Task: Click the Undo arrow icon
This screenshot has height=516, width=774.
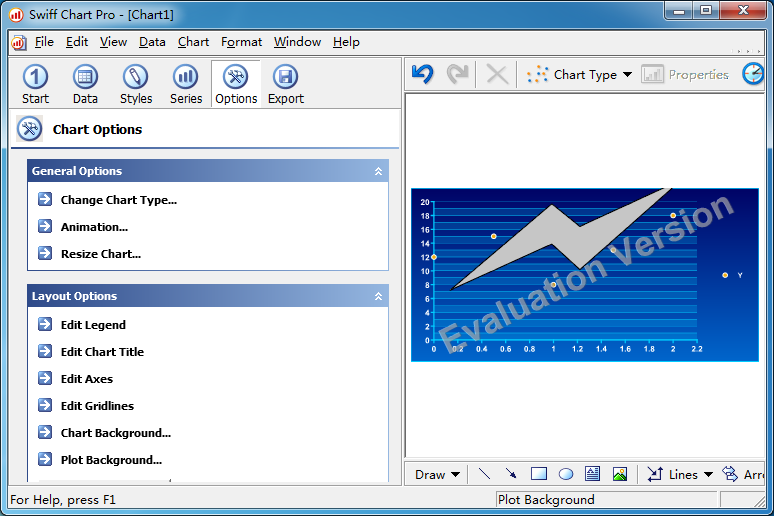Action: (422, 74)
